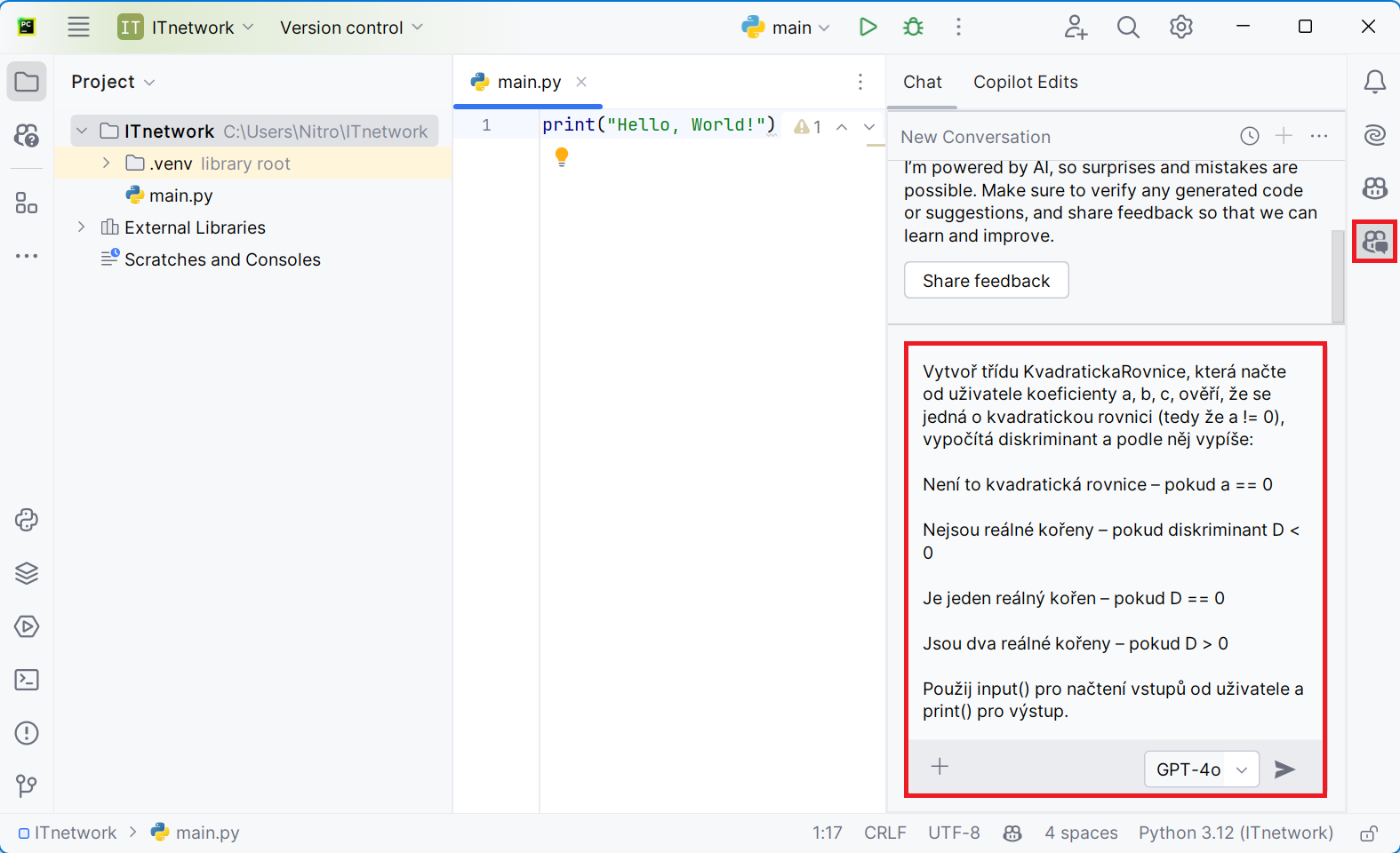Switch to the Copilot Edits tab
The width and height of the screenshot is (1400, 853).
tap(1025, 82)
